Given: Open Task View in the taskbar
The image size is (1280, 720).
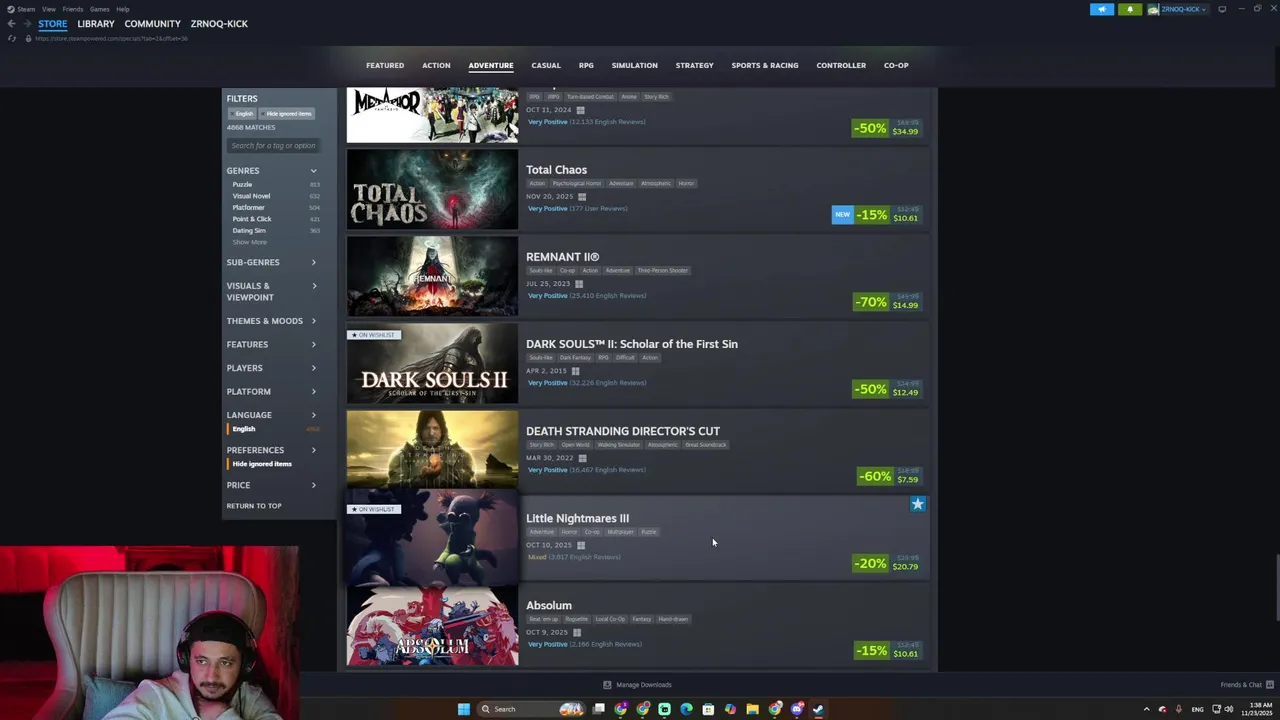Looking at the screenshot, I should 598,709.
